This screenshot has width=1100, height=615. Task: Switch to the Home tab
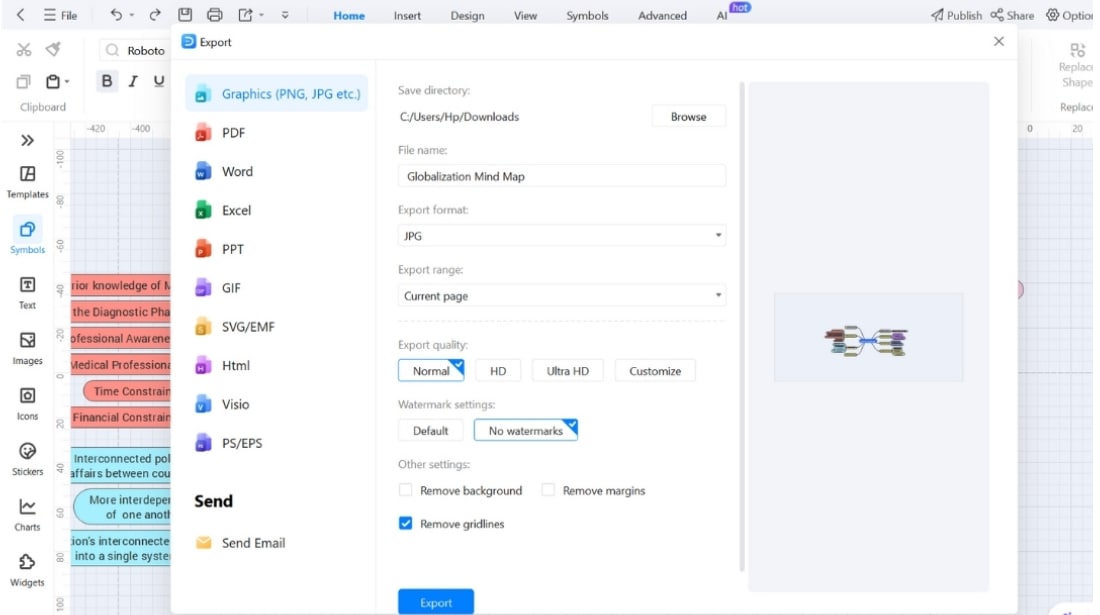click(x=349, y=15)
